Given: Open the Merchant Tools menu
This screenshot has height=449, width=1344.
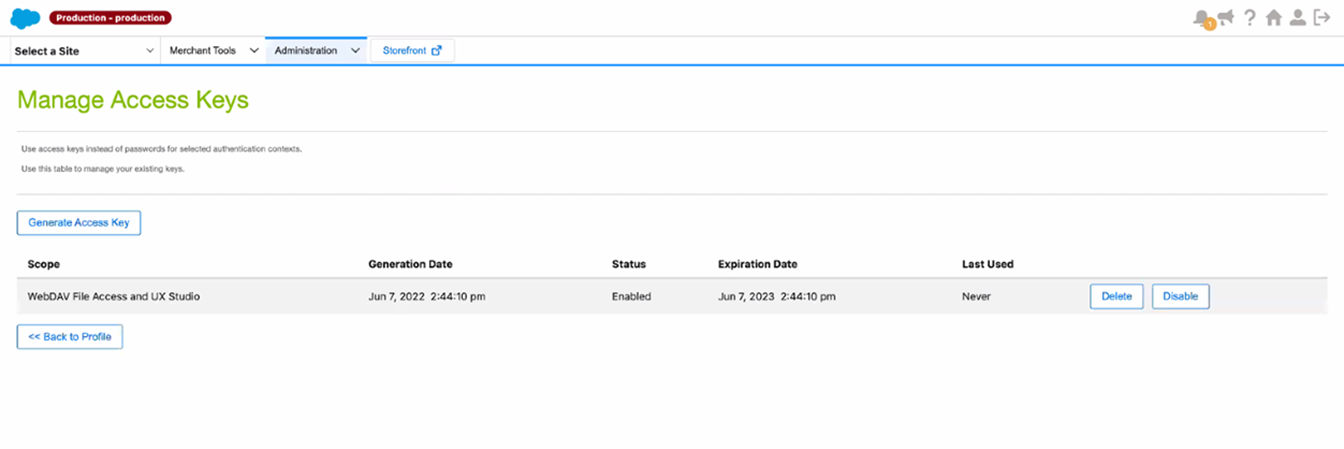Looking at the screenshot, I should tap(203, 51).
